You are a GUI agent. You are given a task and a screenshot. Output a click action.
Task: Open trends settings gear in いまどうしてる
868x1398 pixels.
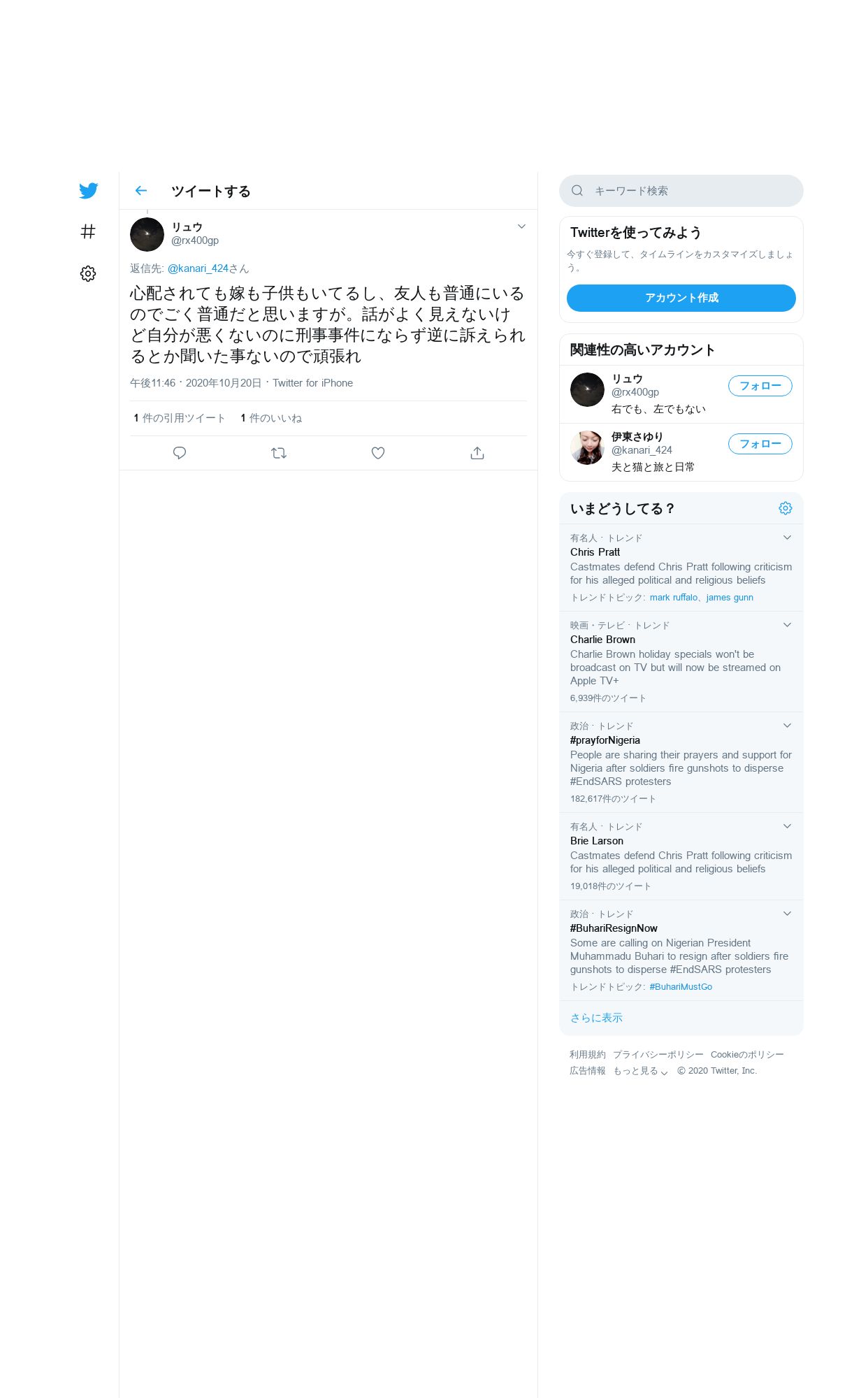coord(786,508)
